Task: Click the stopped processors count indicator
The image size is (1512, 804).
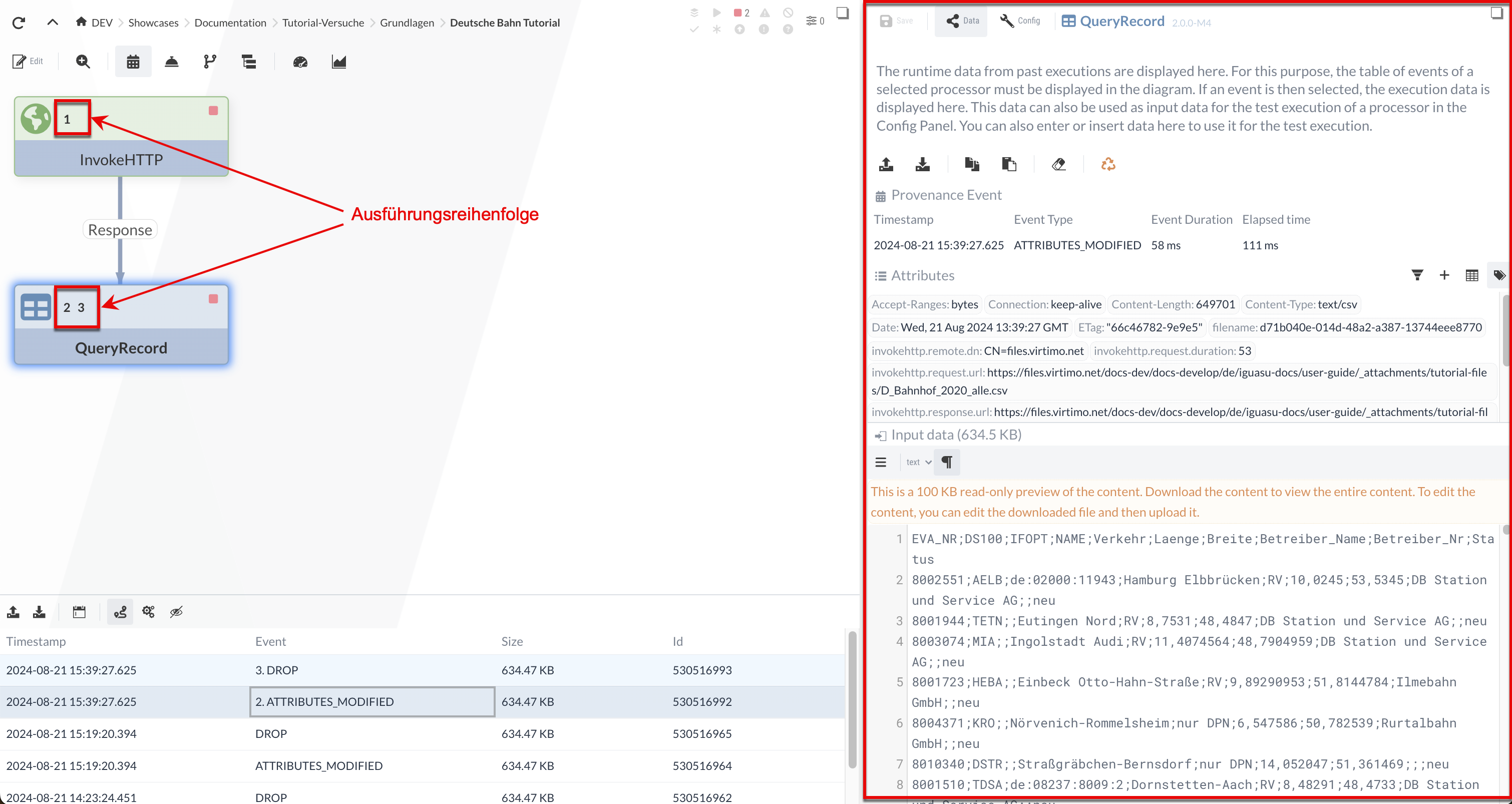Action: point(741,13)
